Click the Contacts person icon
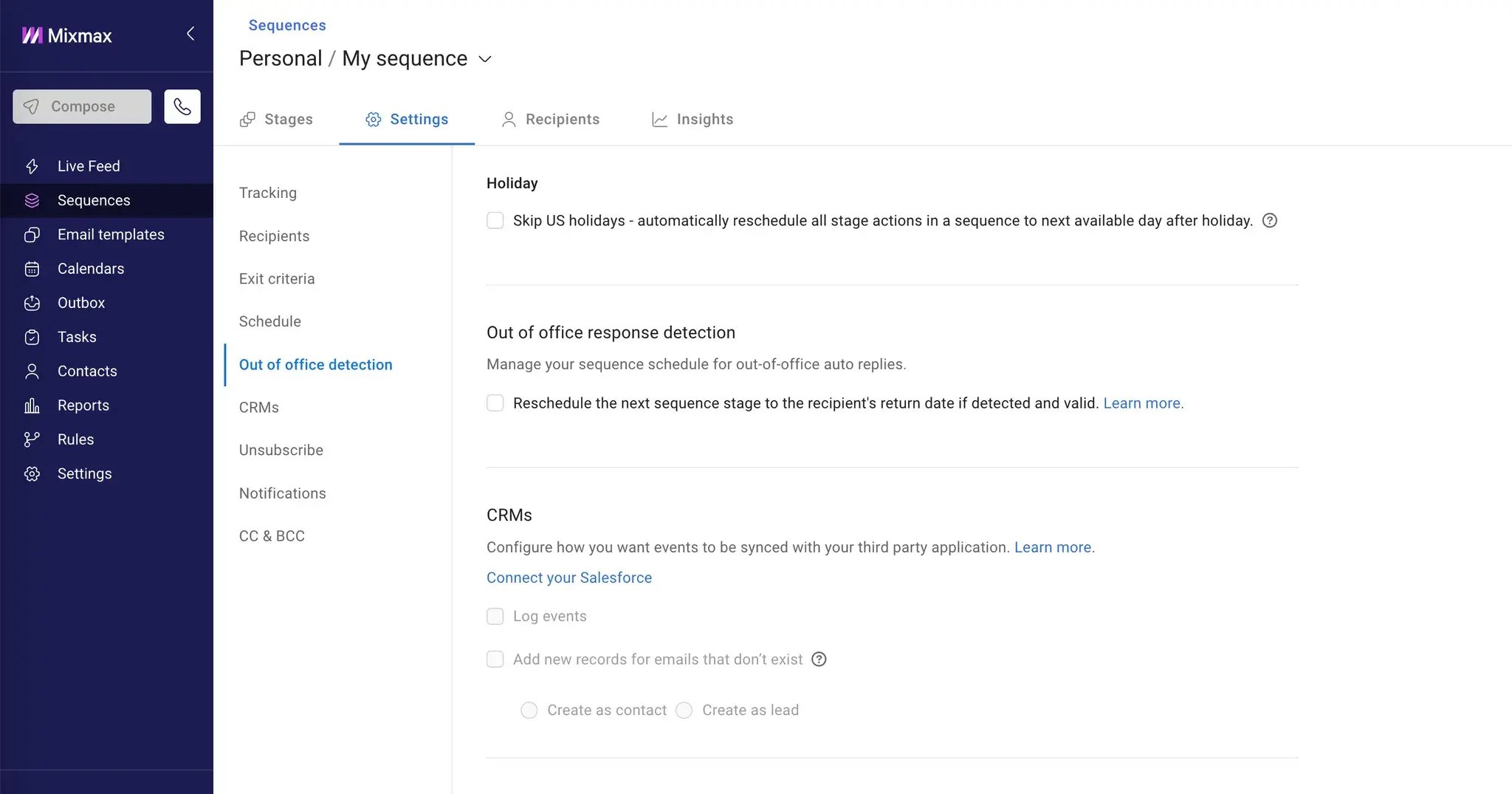 click(32, 372)
